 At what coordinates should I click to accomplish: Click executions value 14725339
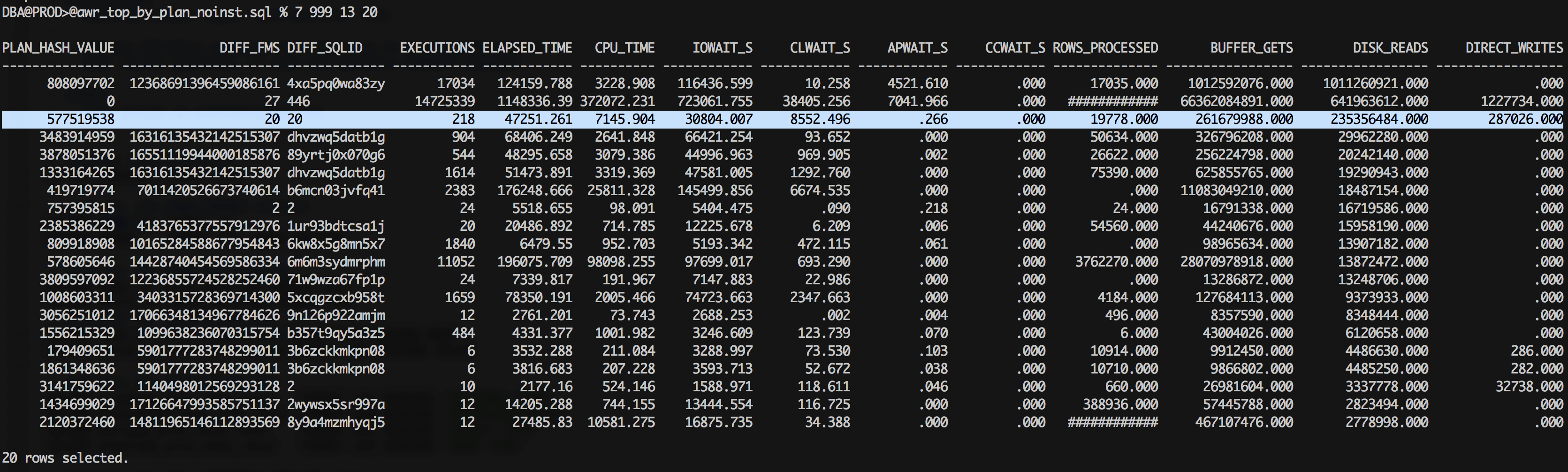coord(444,101)
